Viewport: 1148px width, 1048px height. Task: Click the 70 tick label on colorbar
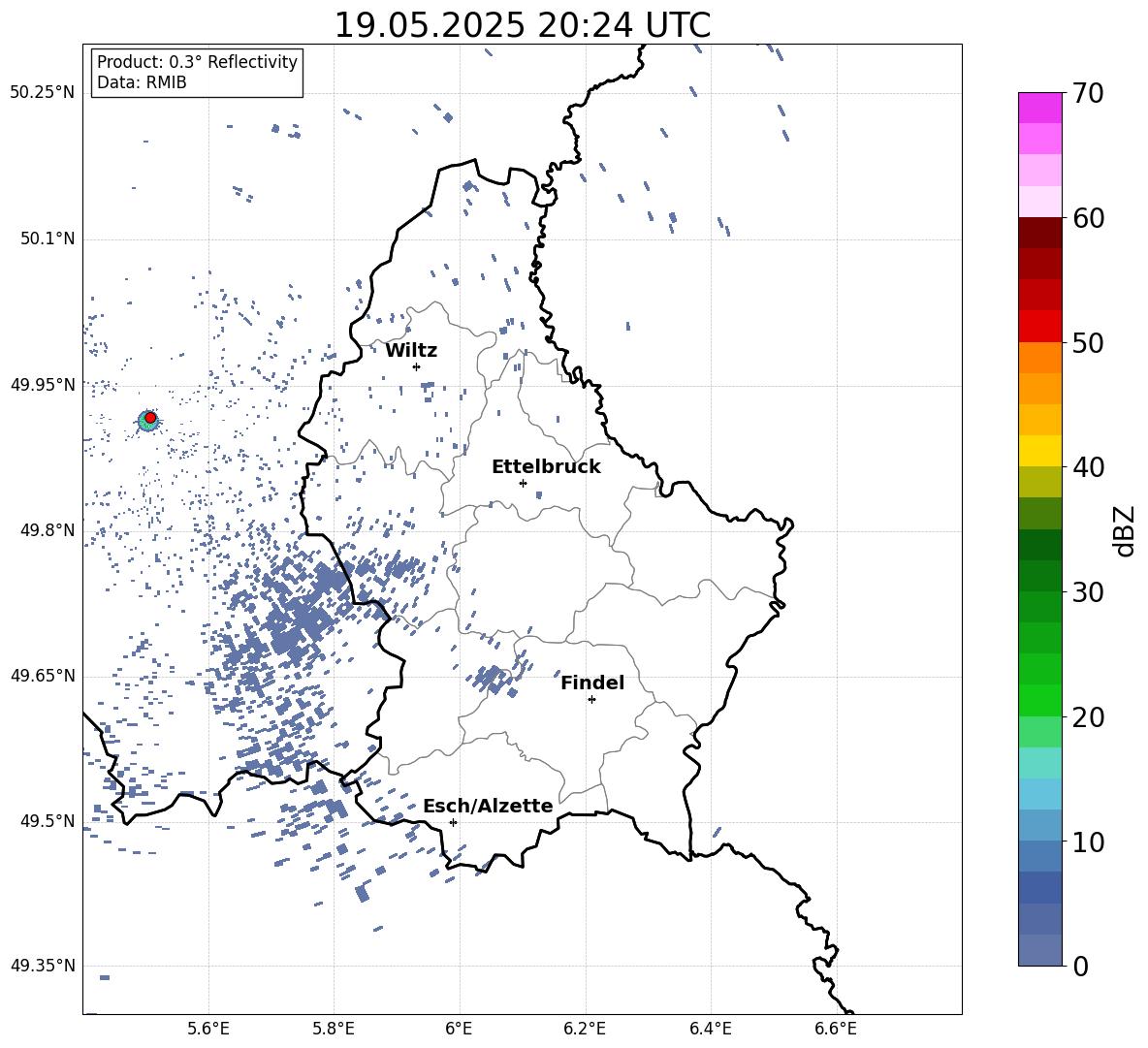pos(1088,94)
